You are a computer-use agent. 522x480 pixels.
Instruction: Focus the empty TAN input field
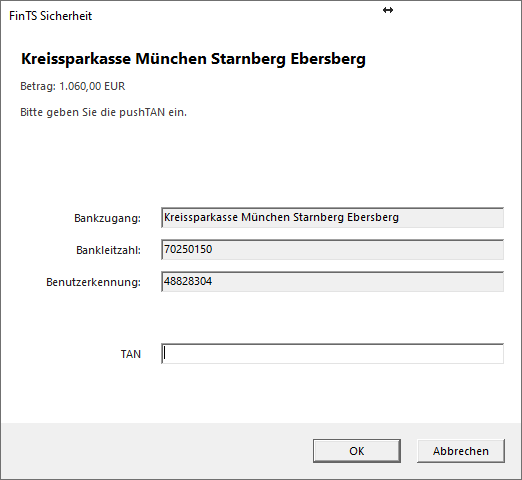tap(332, 354)
